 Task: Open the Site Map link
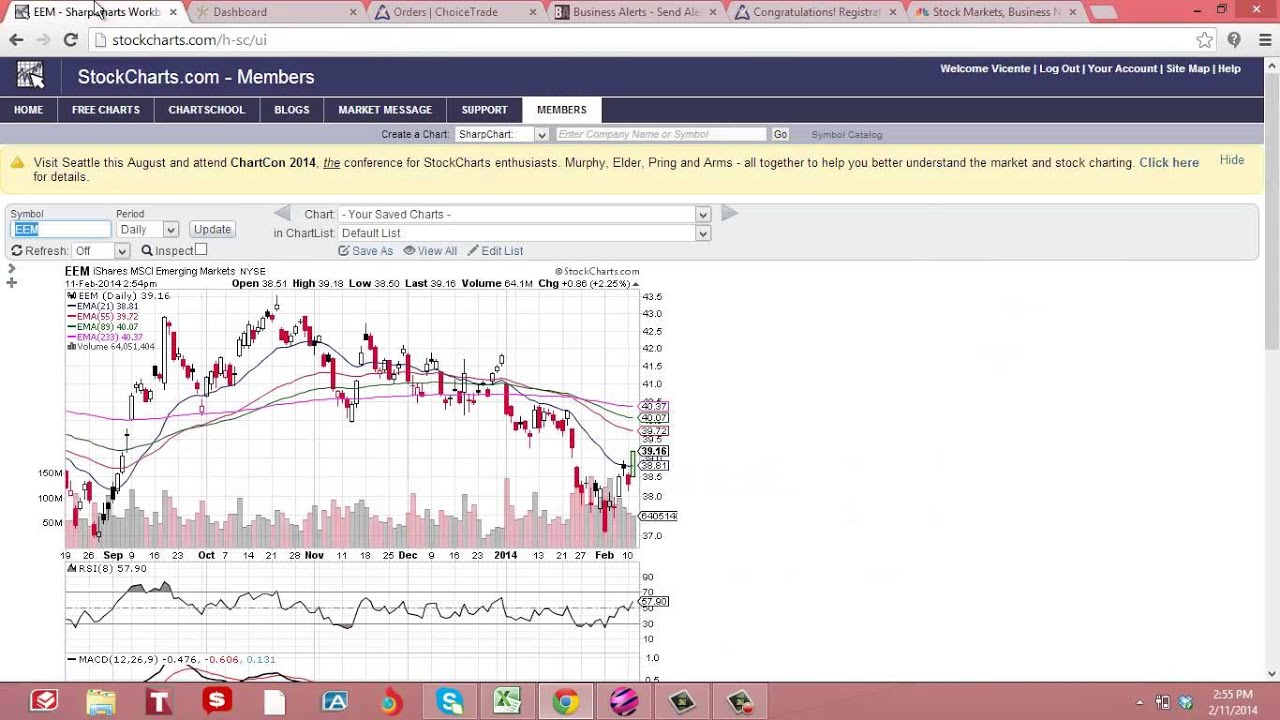(x=1188, y=69)
